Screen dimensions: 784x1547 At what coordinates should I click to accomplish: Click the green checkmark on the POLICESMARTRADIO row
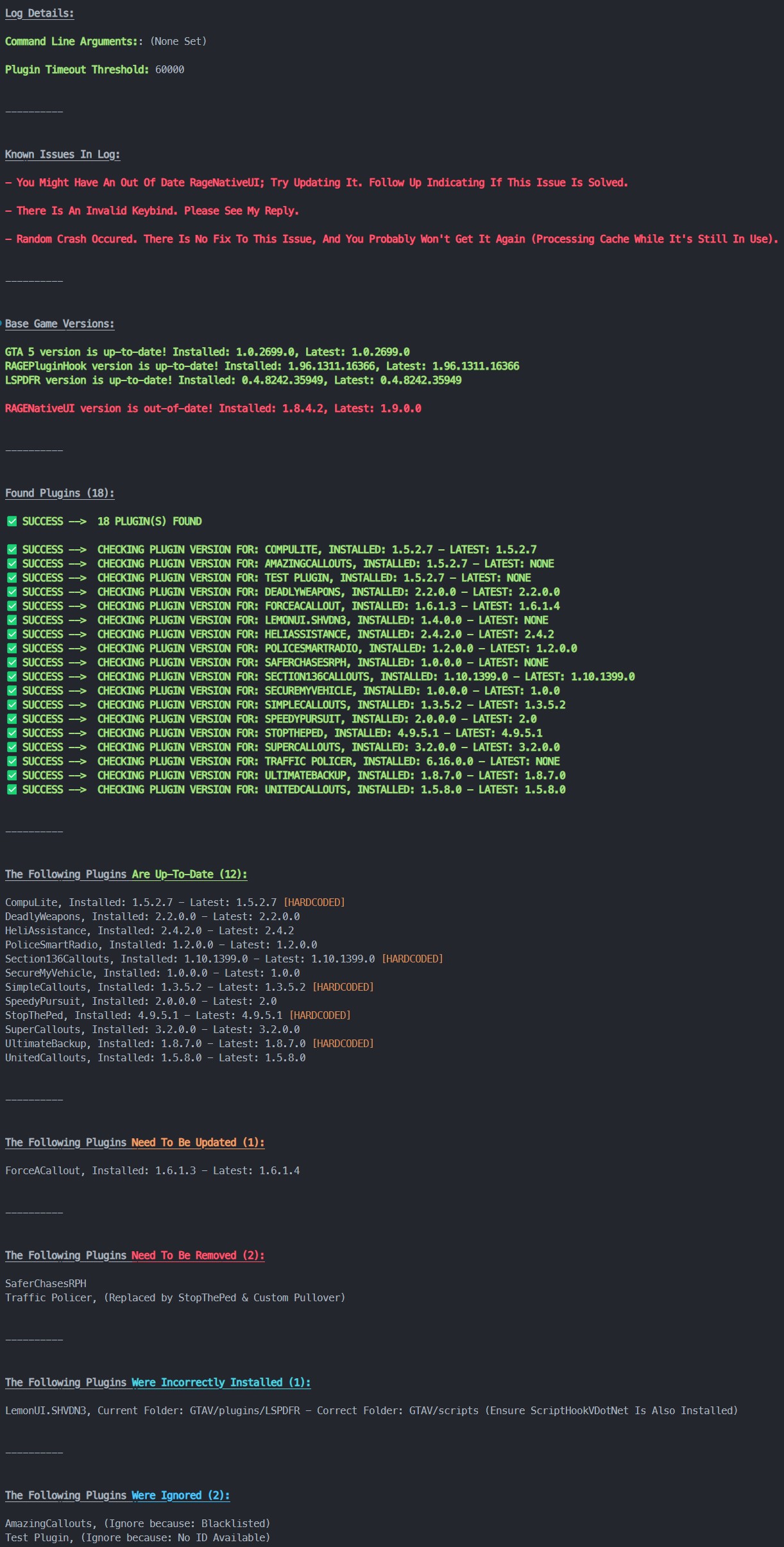point(12,648)
